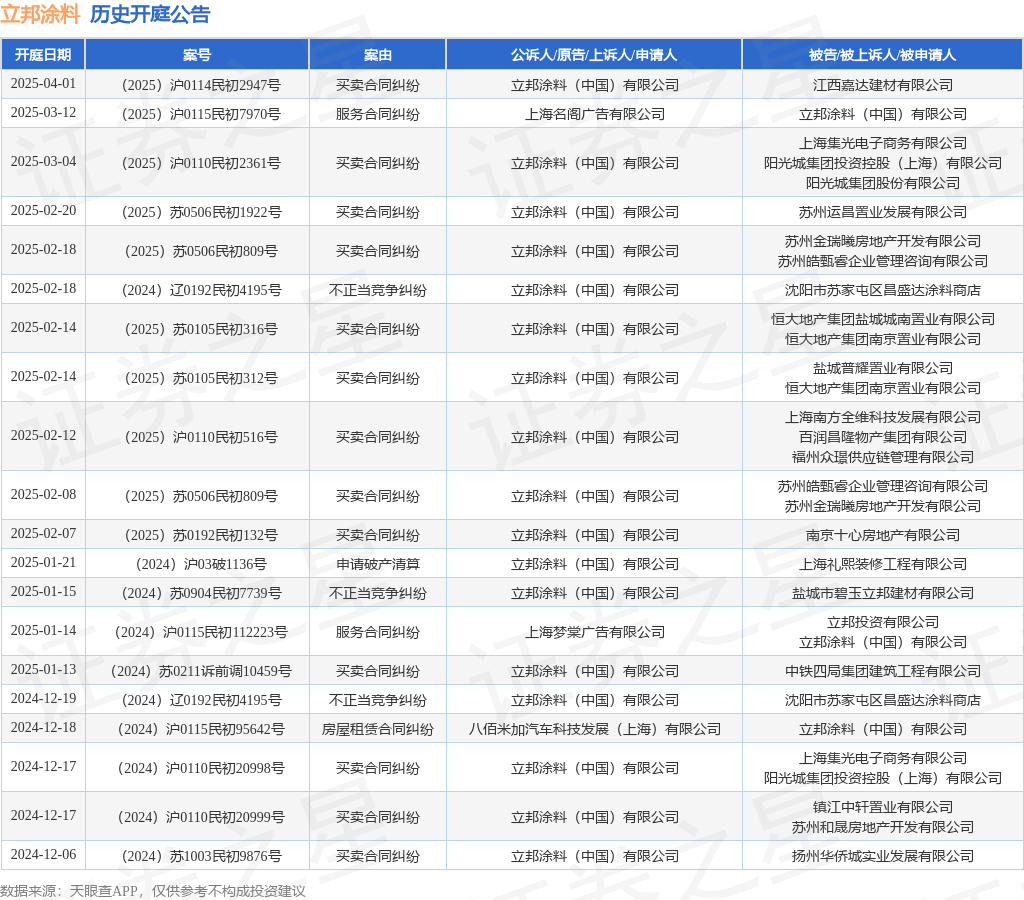Click defendant 南京十心房地产有限公司
The width and height of the screenshot is (1024, 900).
pyautogui.click(x=882, y=536)
